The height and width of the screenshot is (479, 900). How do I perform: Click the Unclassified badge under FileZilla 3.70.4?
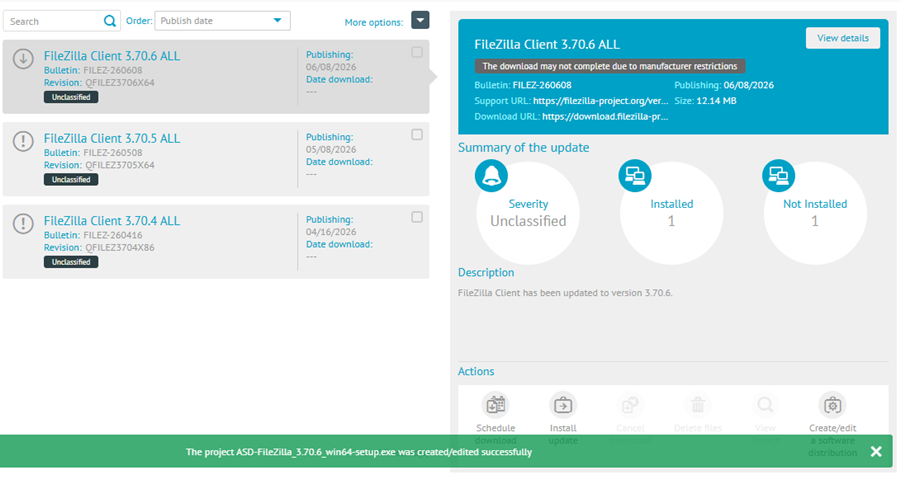[71, 262]
